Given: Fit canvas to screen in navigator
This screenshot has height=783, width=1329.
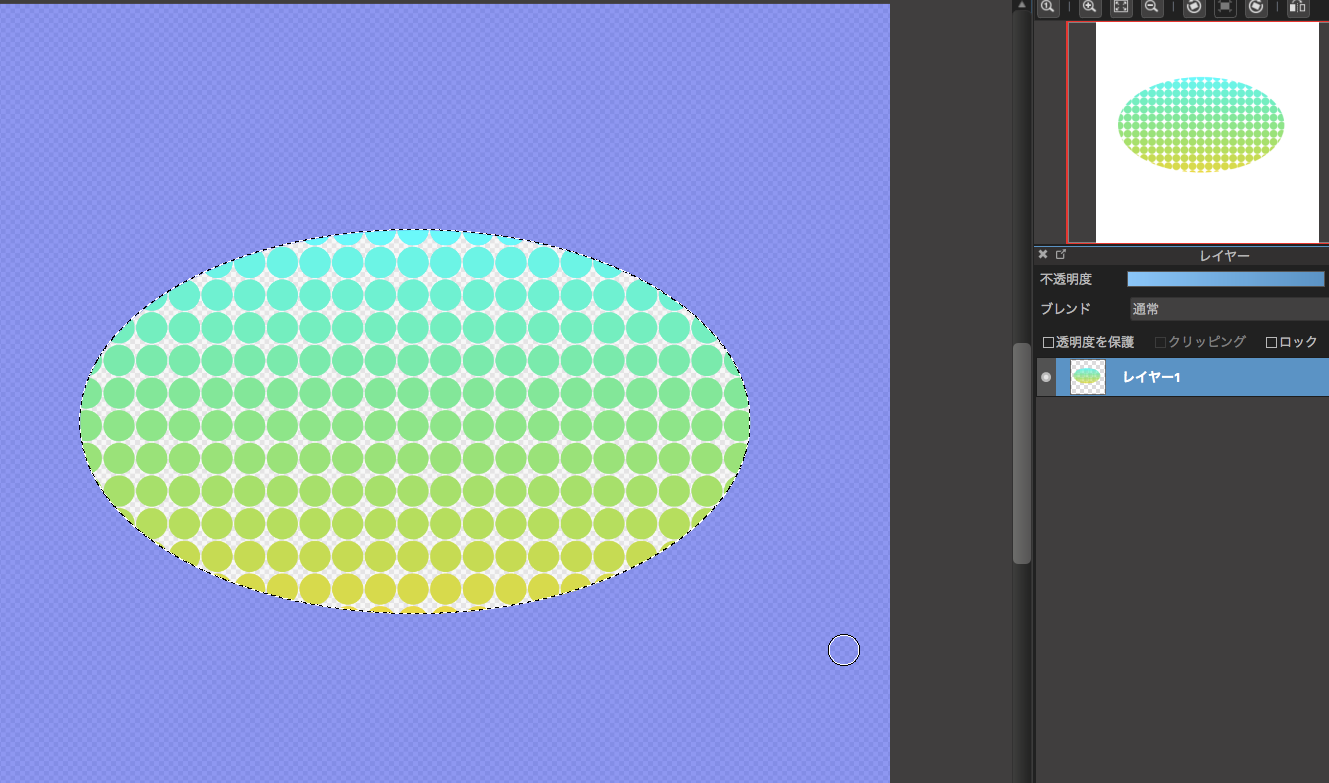Looking at the screenshot, I should pos(1121,7).
